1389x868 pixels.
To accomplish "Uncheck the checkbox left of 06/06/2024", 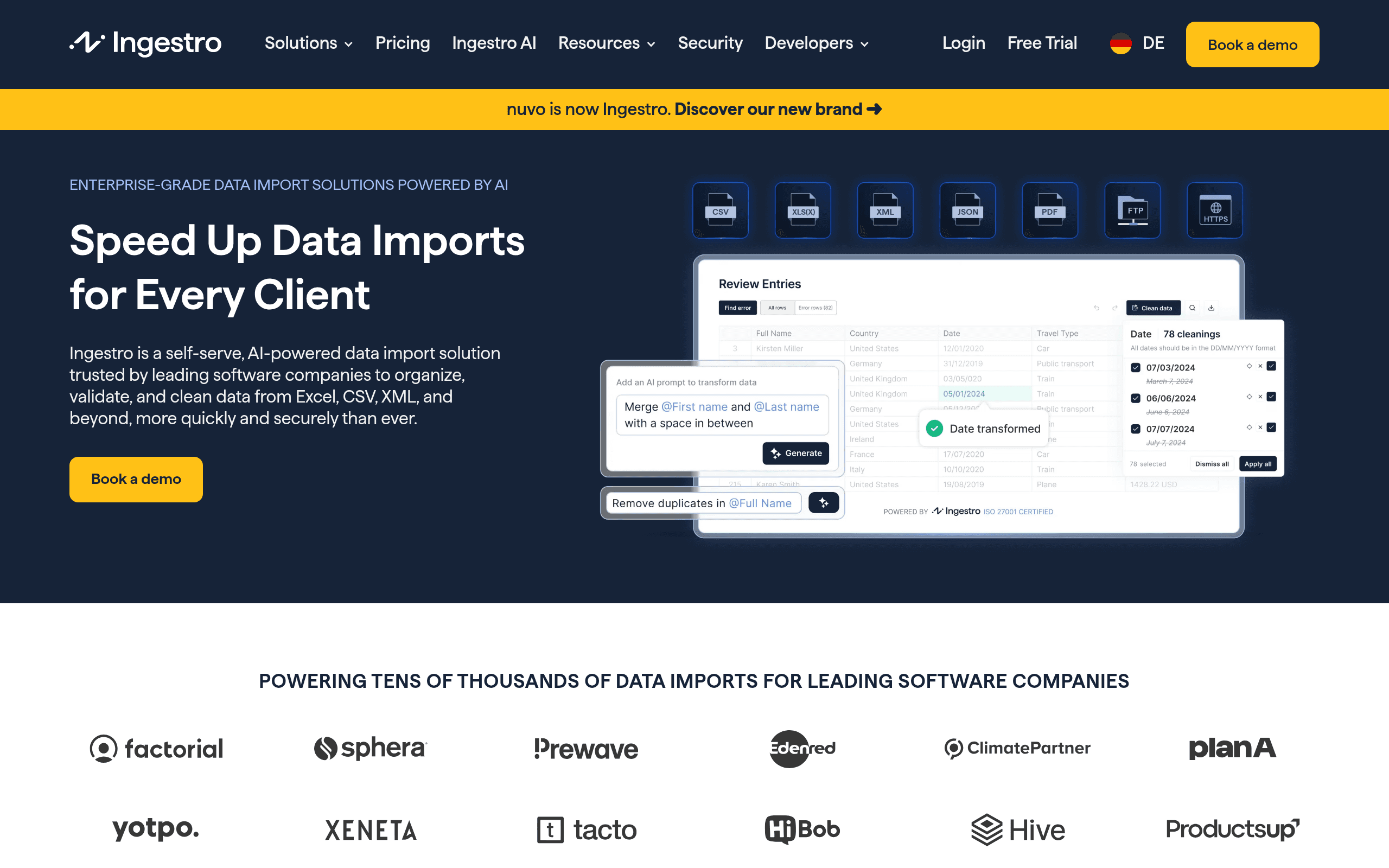I will point(1135,398).
